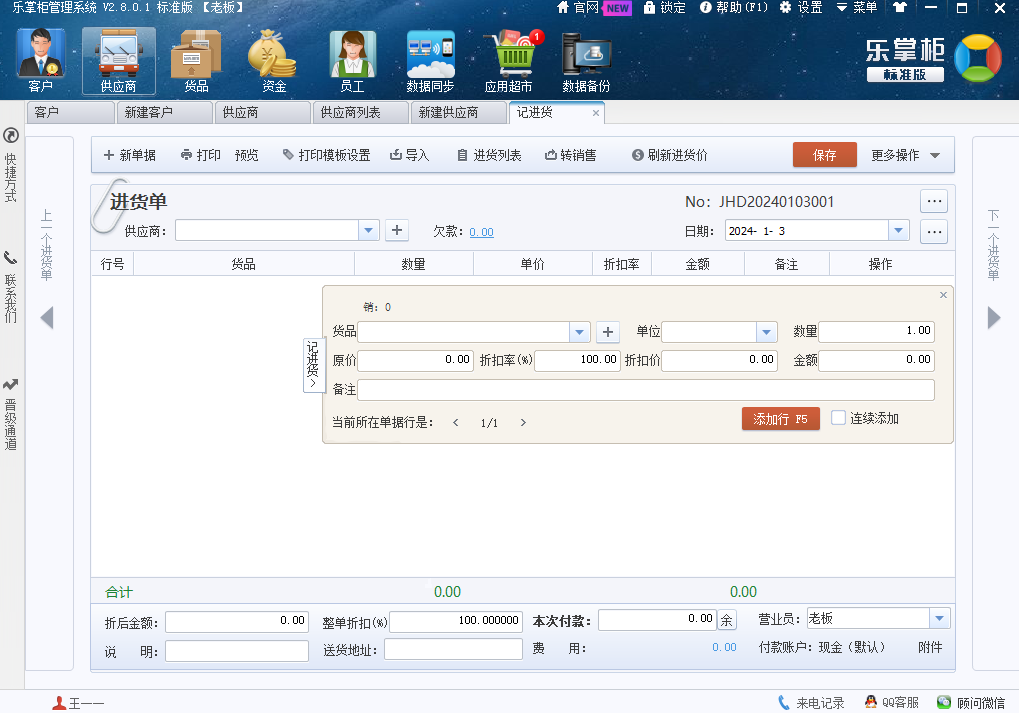The height and width of the screenshot is (713, 1019).
Task: Open the 客户 (Customer) module icon
Action: click(x=41, y=60)
